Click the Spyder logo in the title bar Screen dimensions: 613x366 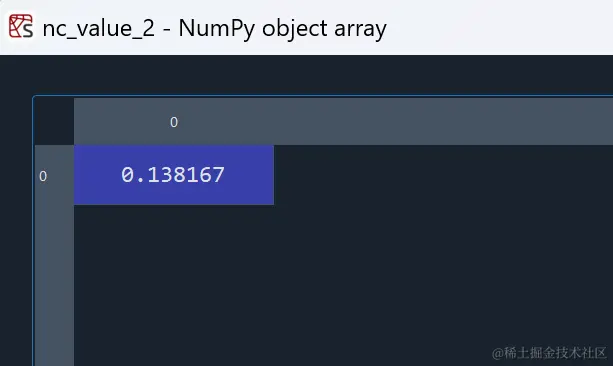coord(21,26)
